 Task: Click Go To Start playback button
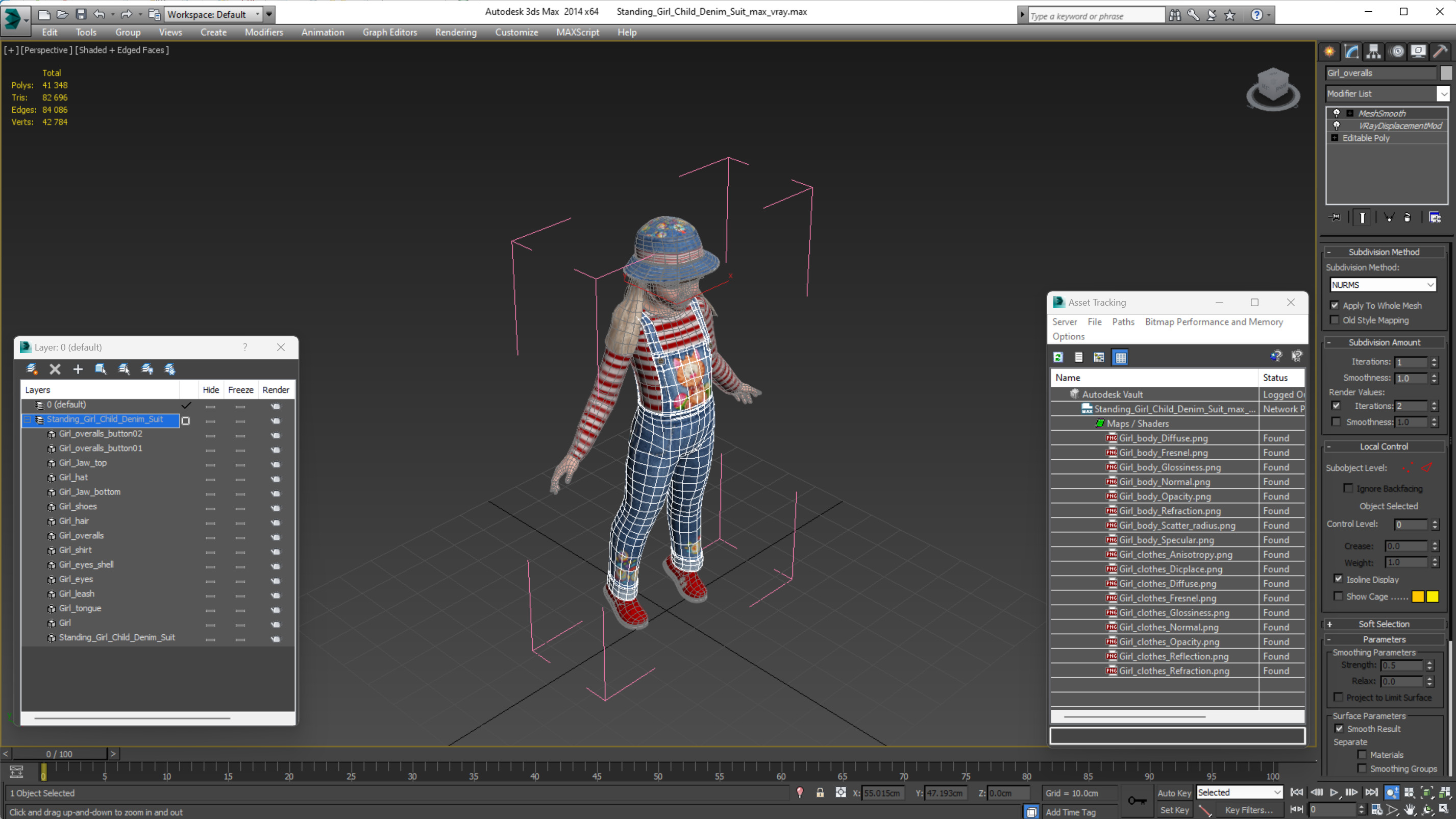pos(1297,792)
